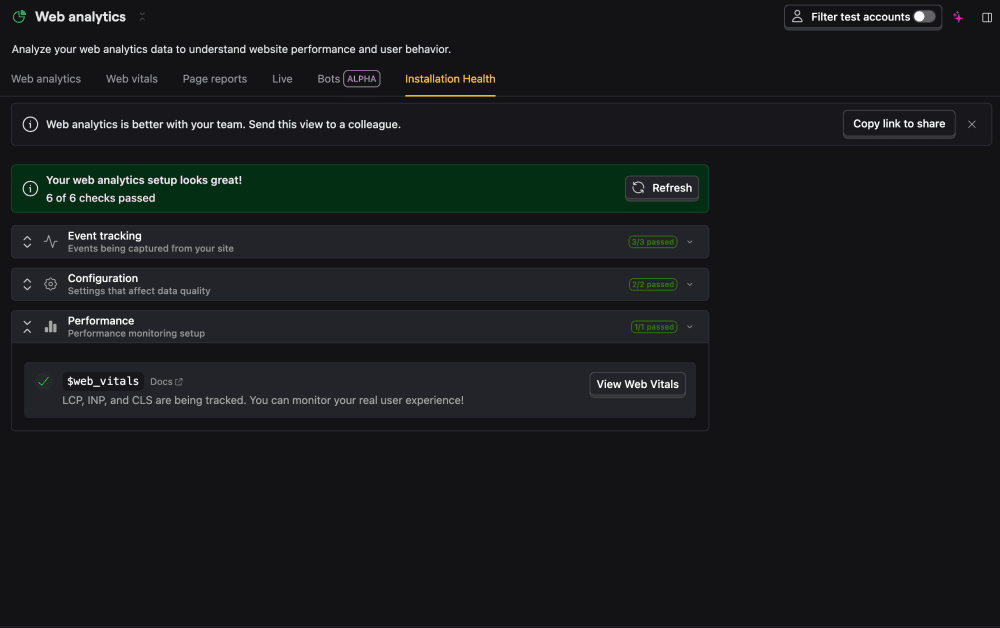Click 'Settings that affect data quality' text
This screenshot has width=1000, height=628.
tap(139, 291)
